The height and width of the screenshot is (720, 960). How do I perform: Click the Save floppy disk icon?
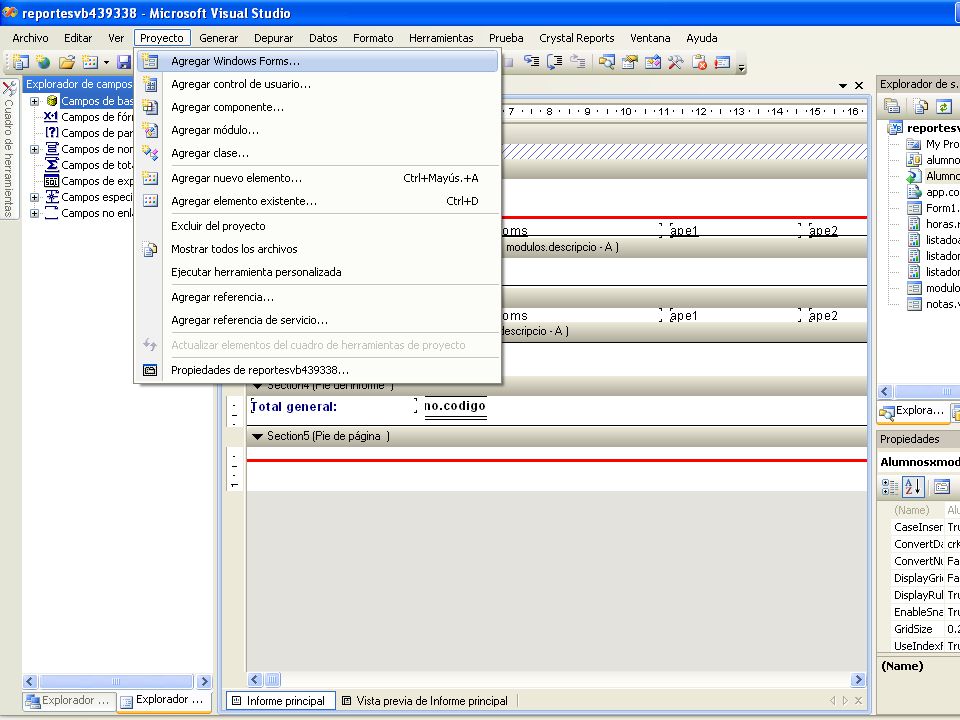pos(124,62)
